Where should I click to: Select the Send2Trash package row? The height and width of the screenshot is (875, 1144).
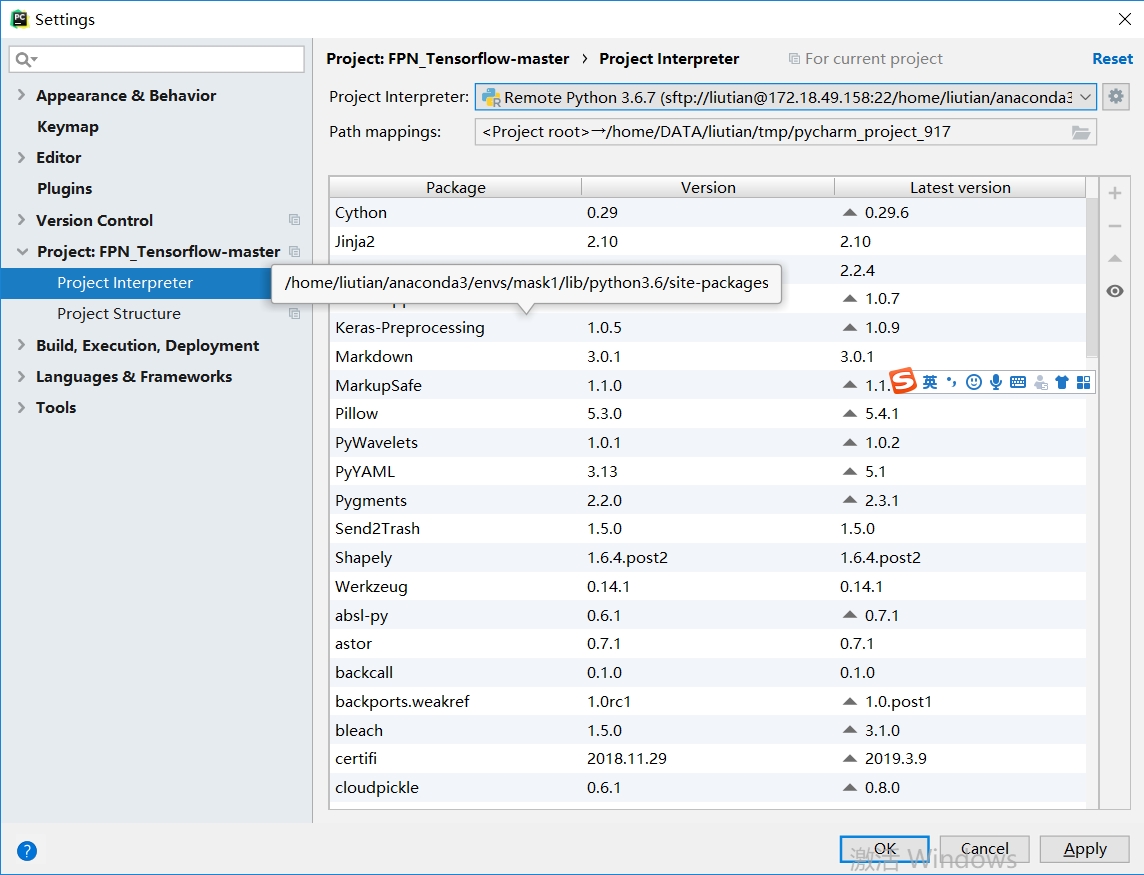708,528
